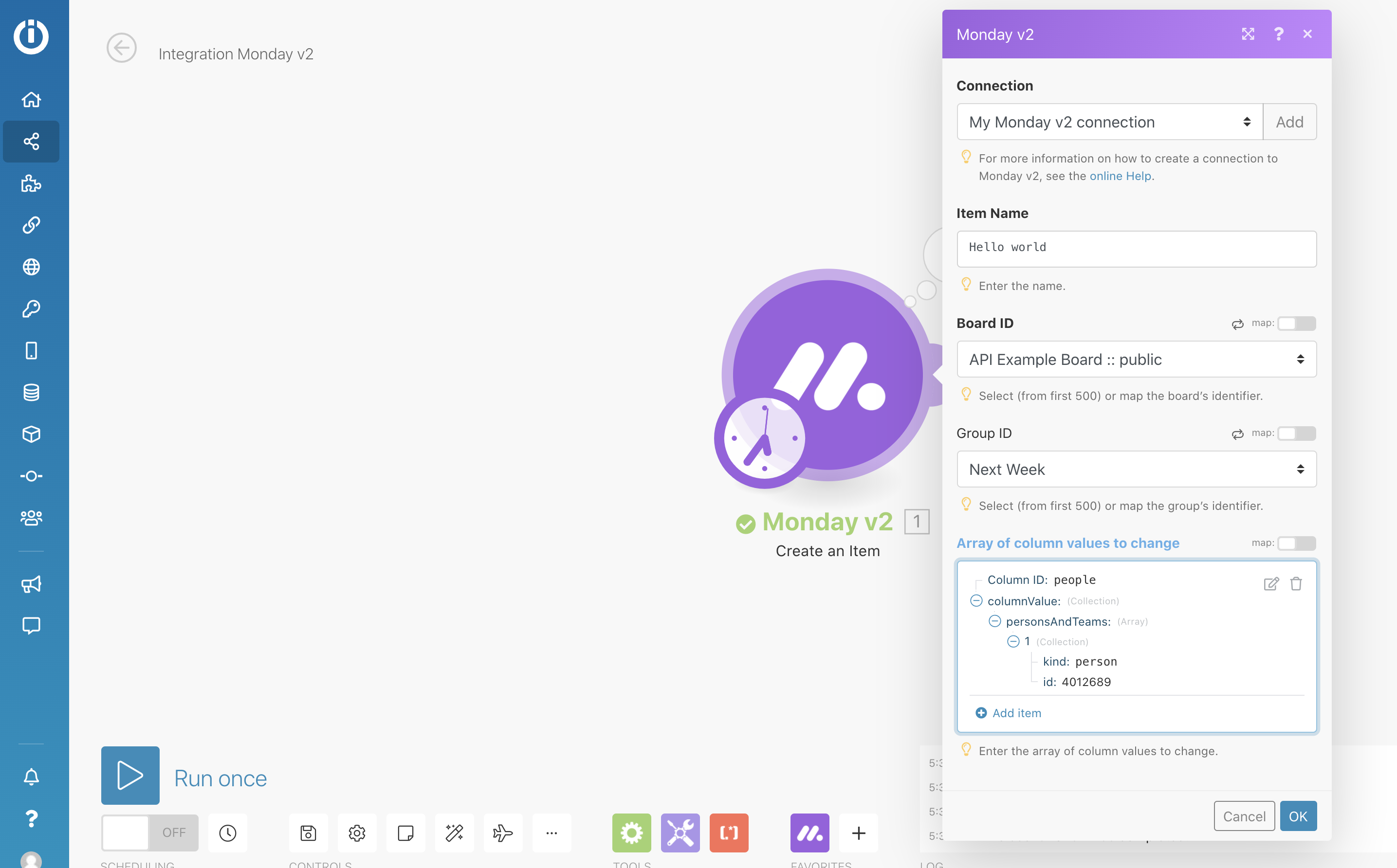1397x868 pixels.
Task: Open red Text parser tool icon
Action: coord(729,833)
